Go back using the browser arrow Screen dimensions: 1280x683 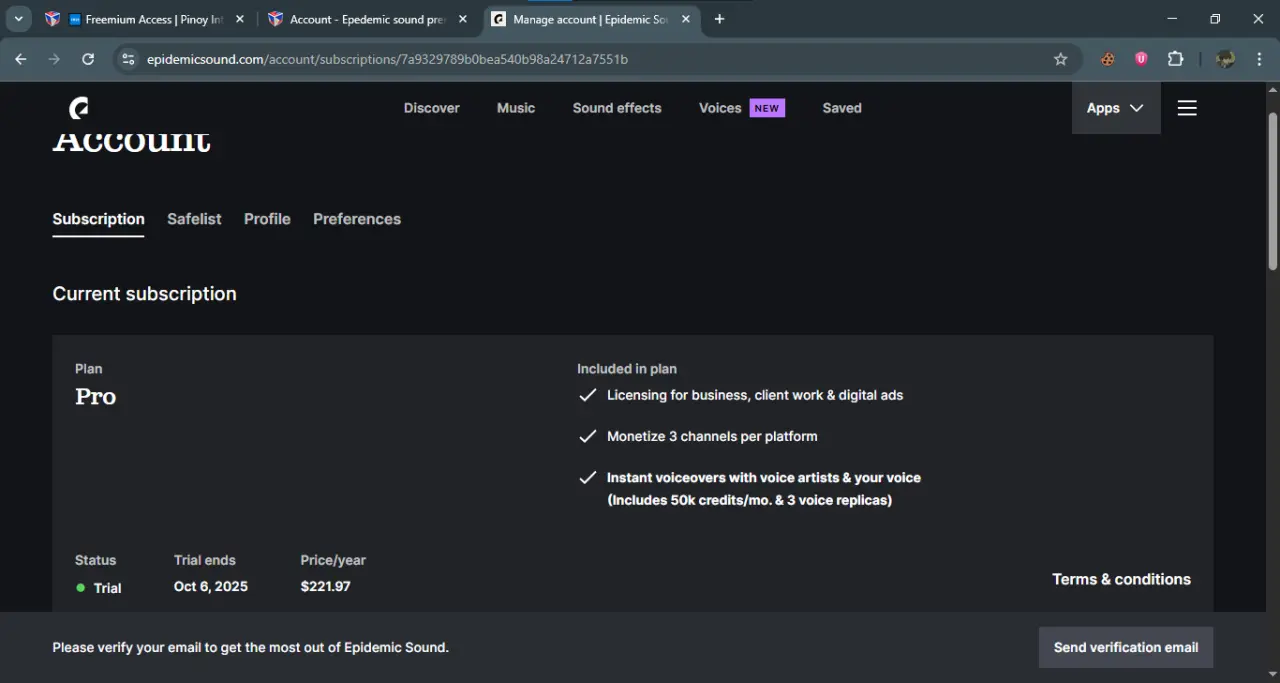(21, 59)
